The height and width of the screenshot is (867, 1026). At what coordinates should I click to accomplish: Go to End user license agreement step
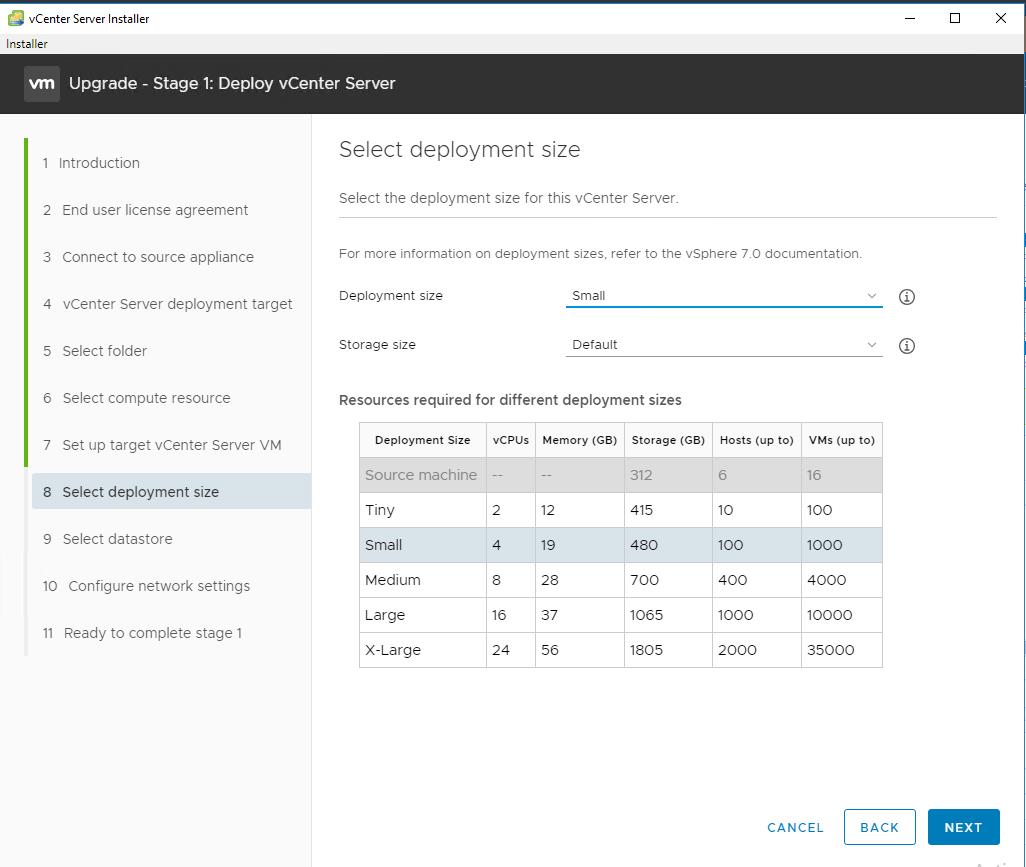[x=145, y=210]
